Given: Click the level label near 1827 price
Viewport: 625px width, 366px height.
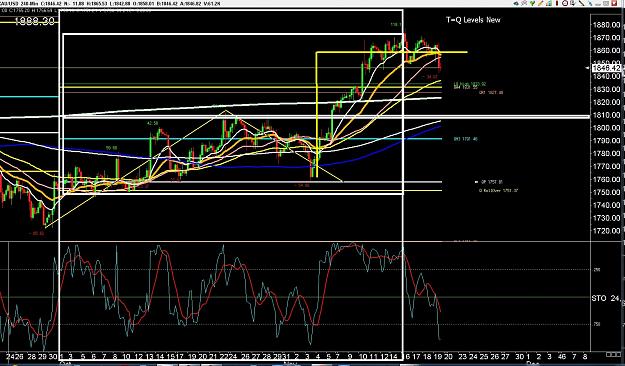Looking at the screenshot, I should coord(491,92).
